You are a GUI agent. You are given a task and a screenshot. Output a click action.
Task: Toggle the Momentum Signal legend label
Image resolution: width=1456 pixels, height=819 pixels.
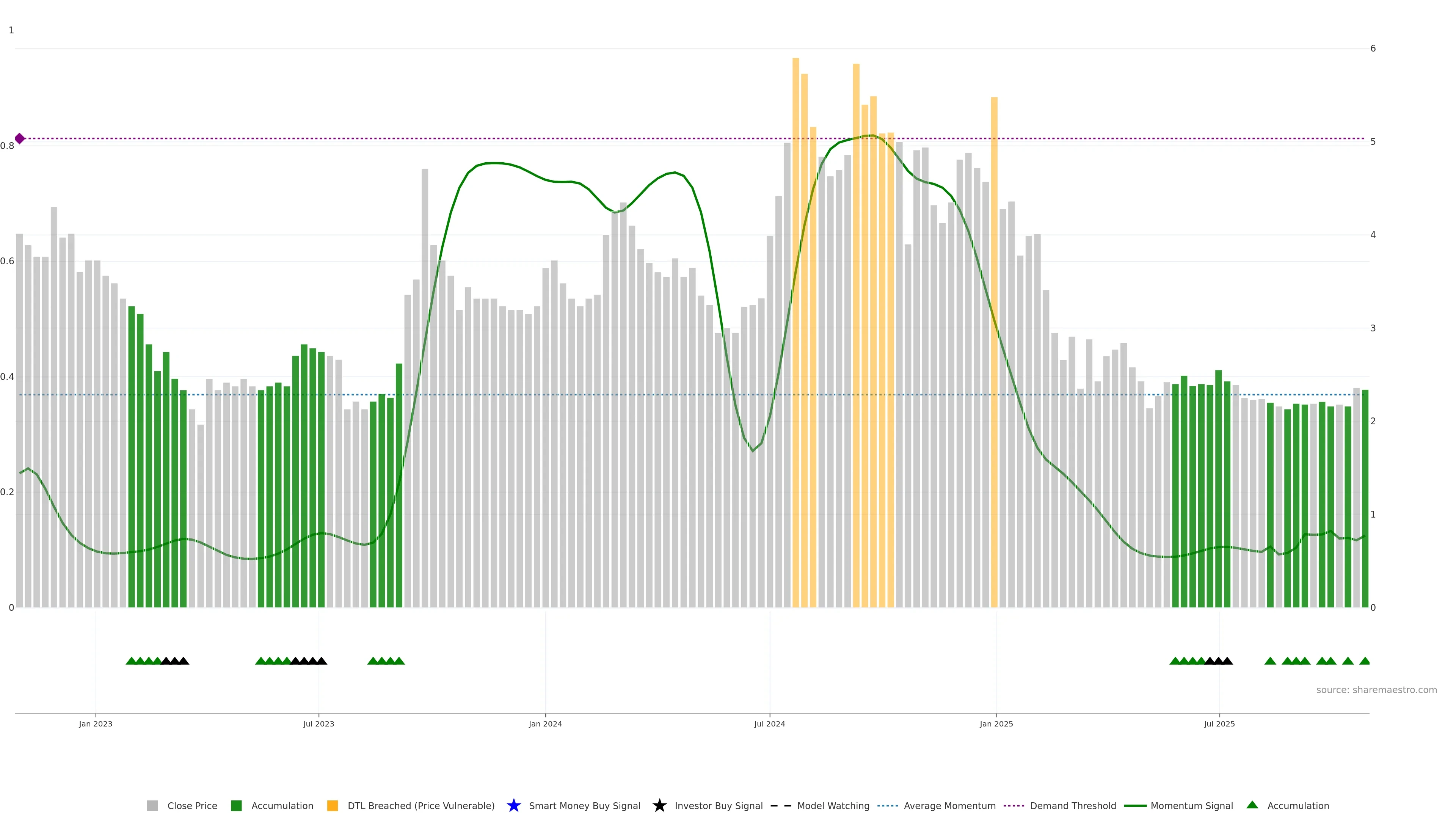[1191, 805]
